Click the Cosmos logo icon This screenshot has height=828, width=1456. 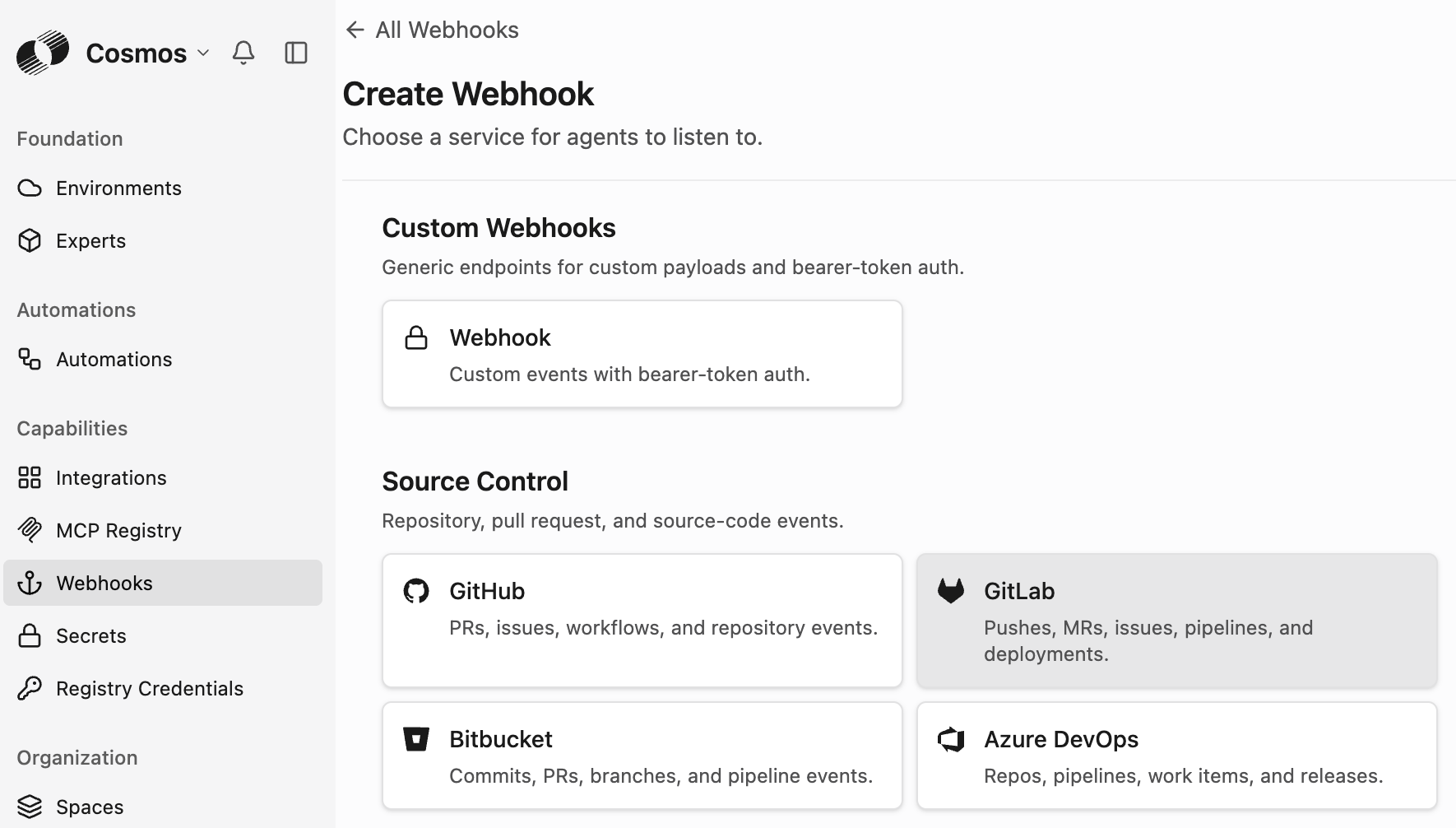[x=43, y=53]
